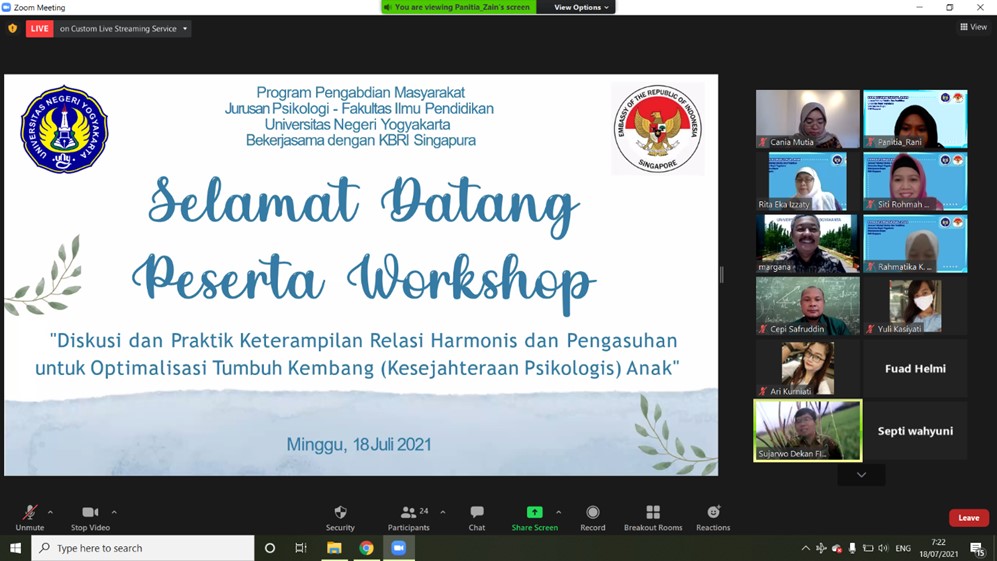The width and height of the screenshot is (997, 561).
Task: Select Yuli Kasiyati's video thumbnail
Action: (915, 306)
